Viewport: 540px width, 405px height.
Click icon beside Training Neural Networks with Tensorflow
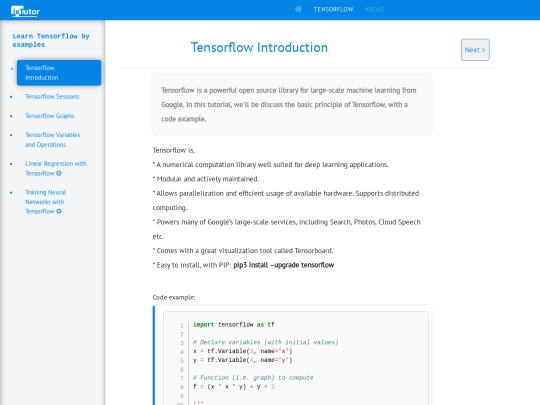pyautogui.click(x=59, y=211)
